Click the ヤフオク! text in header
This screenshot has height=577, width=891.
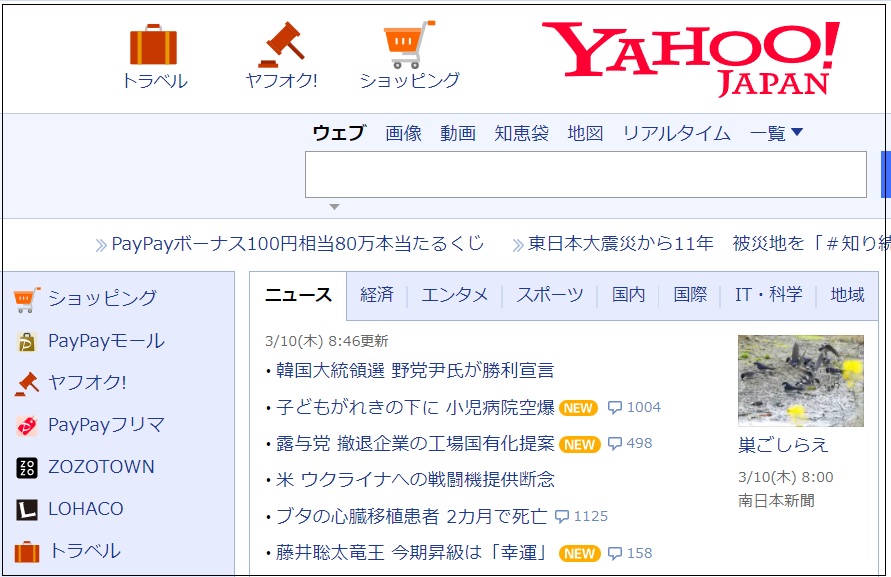pyautogui.click(x=281, y=81)
